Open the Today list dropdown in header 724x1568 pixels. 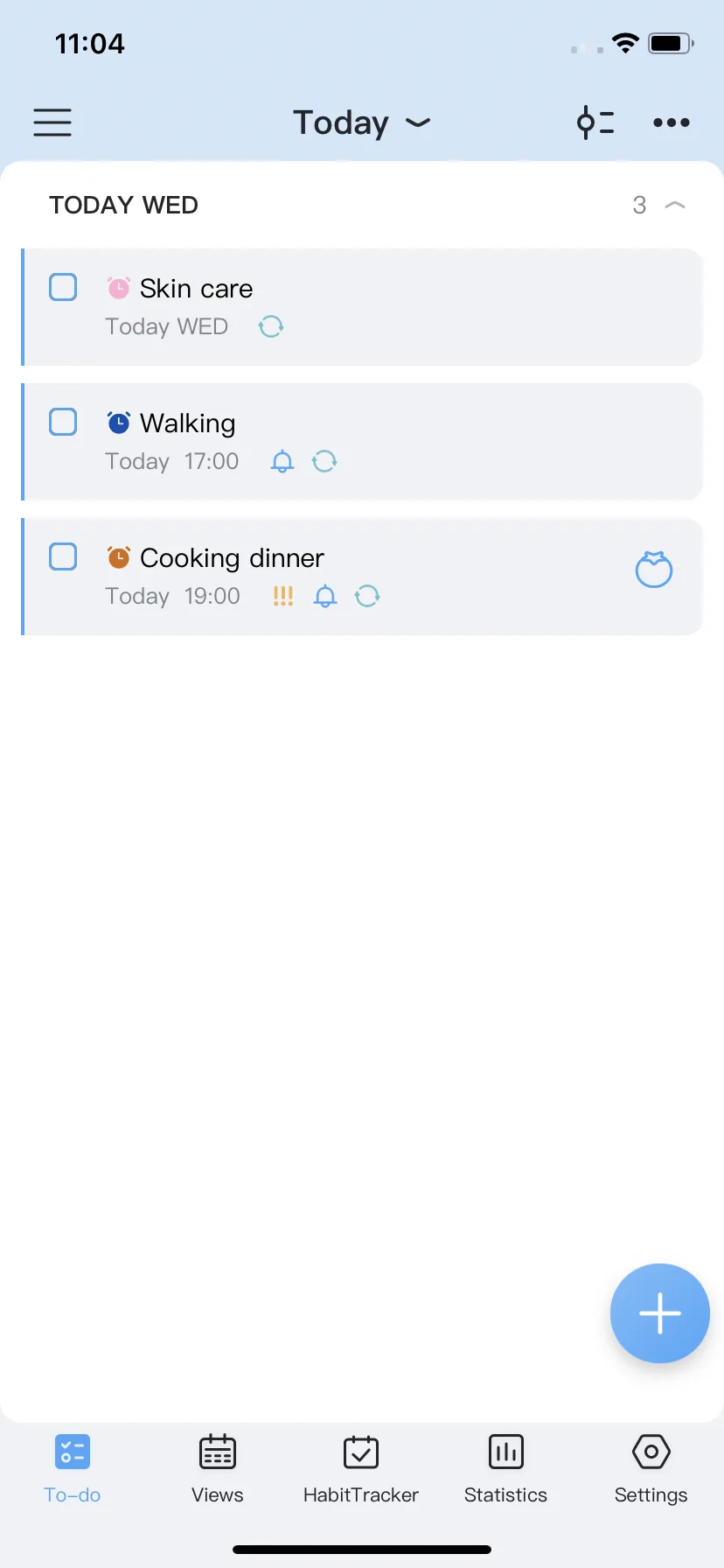tap(362, 122)
